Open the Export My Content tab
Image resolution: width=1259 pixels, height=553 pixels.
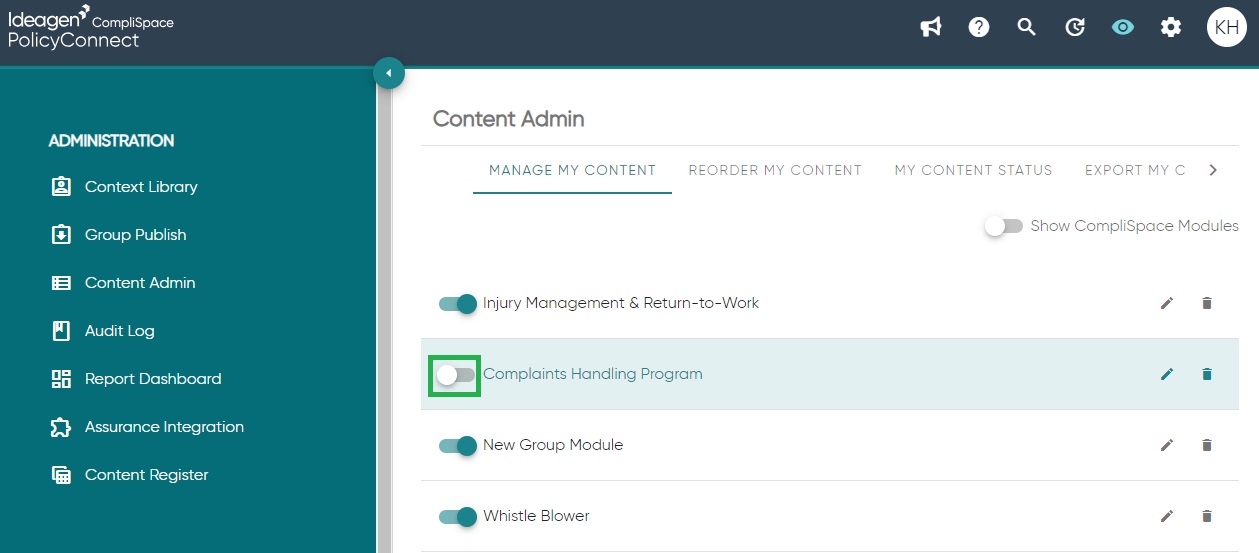[x=1135, y=170]
